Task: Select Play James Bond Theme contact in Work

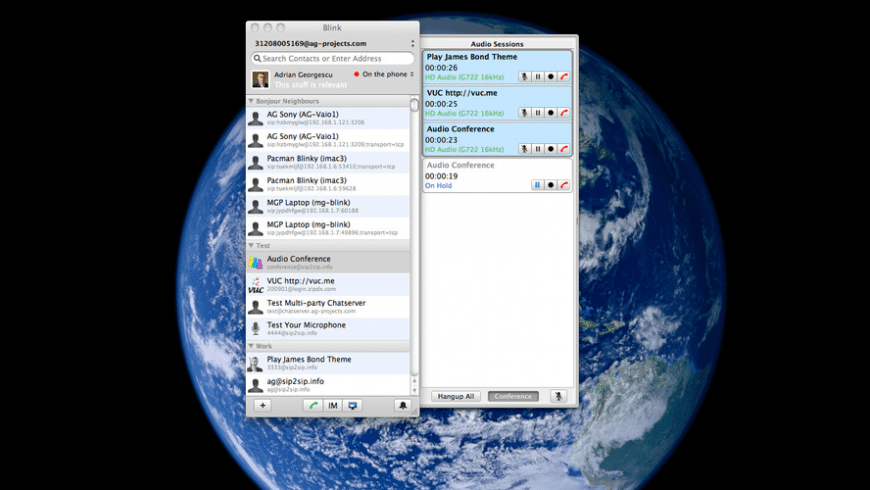Action: pos(328,363)
